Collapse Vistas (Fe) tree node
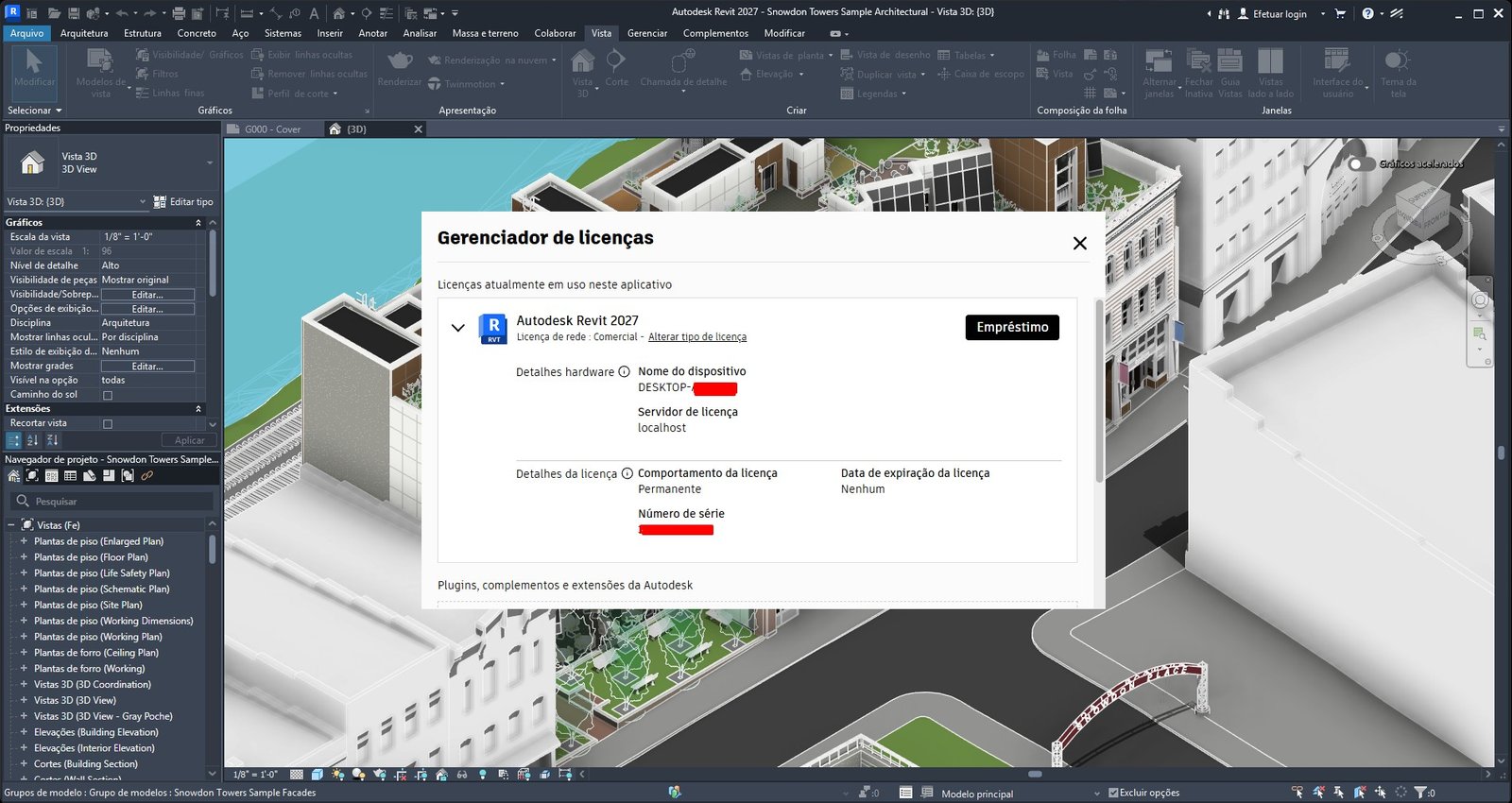This screenshot has width=1512, height=803. pos(11,525)
